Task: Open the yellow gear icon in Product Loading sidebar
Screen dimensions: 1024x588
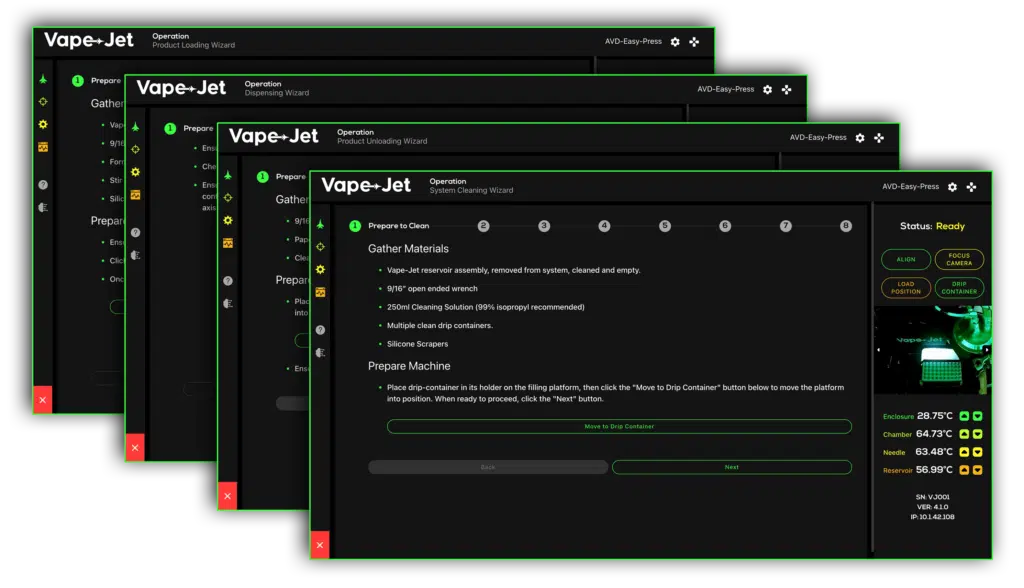Action: pyautogui.click(x=43, y=124)
